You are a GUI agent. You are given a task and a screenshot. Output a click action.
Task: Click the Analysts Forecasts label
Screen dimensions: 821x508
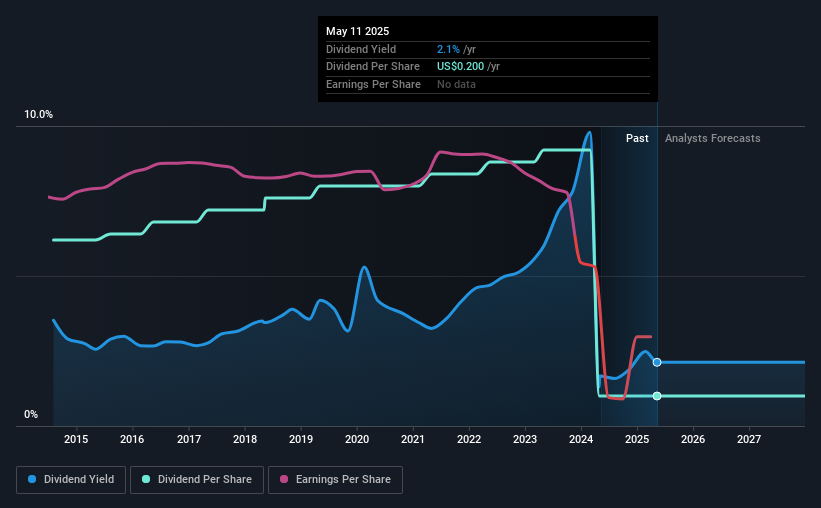(713, 138)
